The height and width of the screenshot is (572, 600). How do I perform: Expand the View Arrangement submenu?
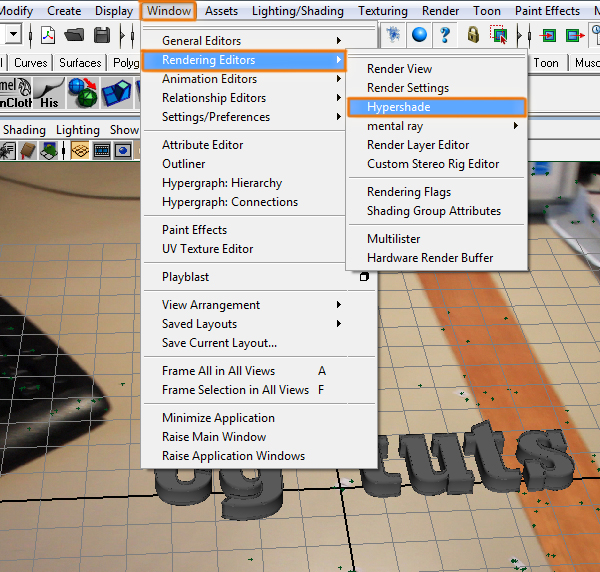pos(339,305)
